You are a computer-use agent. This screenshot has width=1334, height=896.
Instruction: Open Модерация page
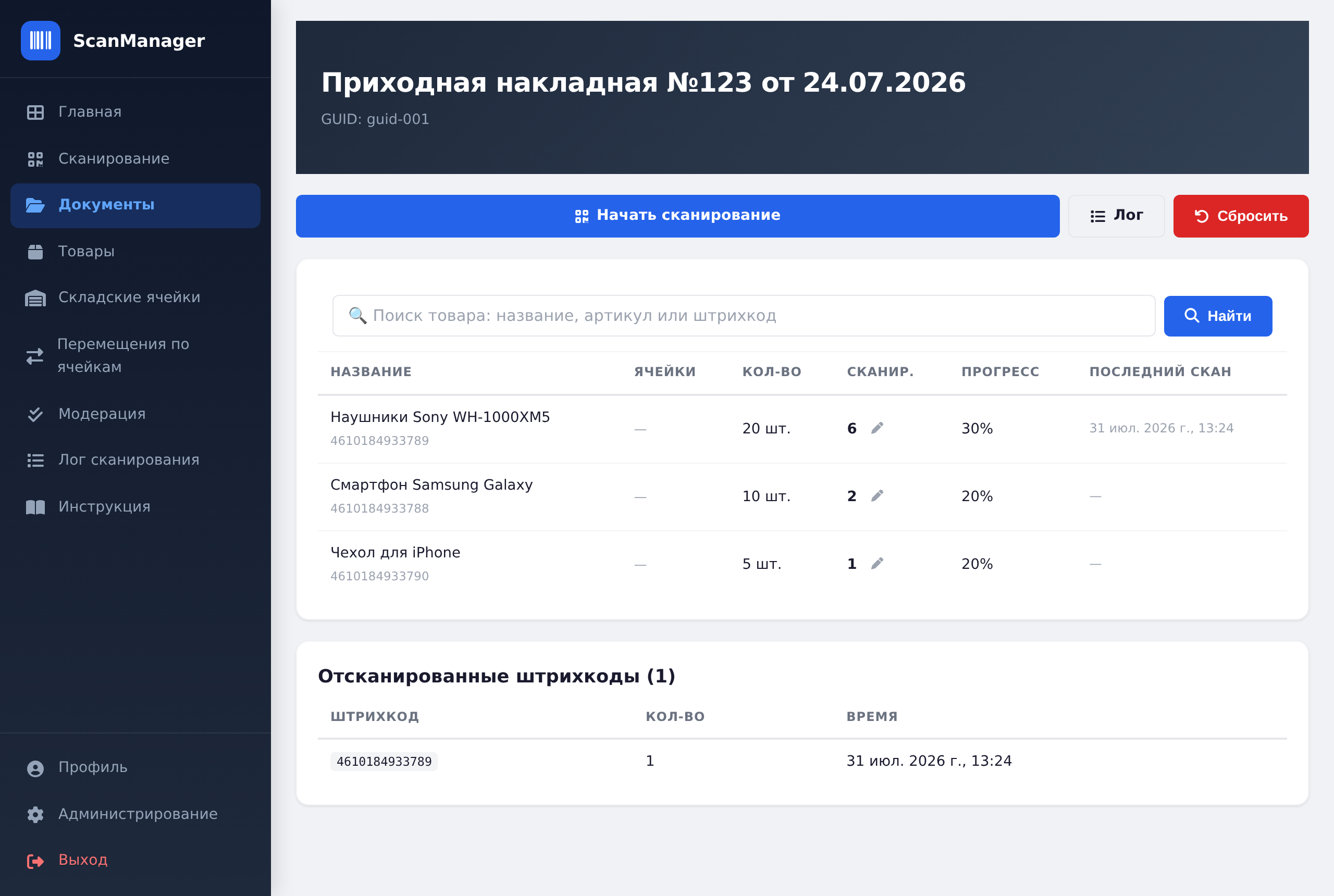pyautogui.click(x=135, y=414)
